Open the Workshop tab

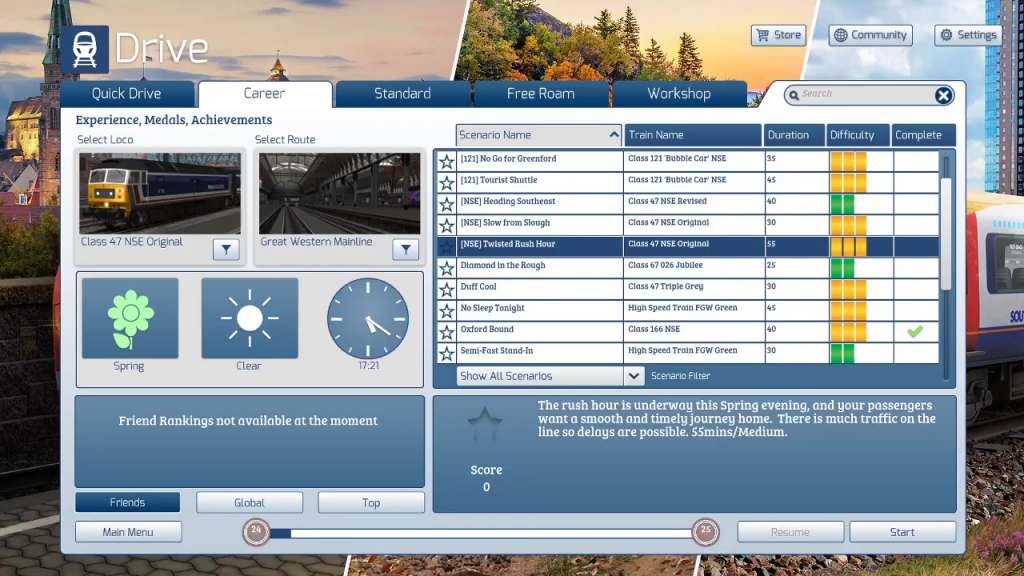click(x=679, y=94)
